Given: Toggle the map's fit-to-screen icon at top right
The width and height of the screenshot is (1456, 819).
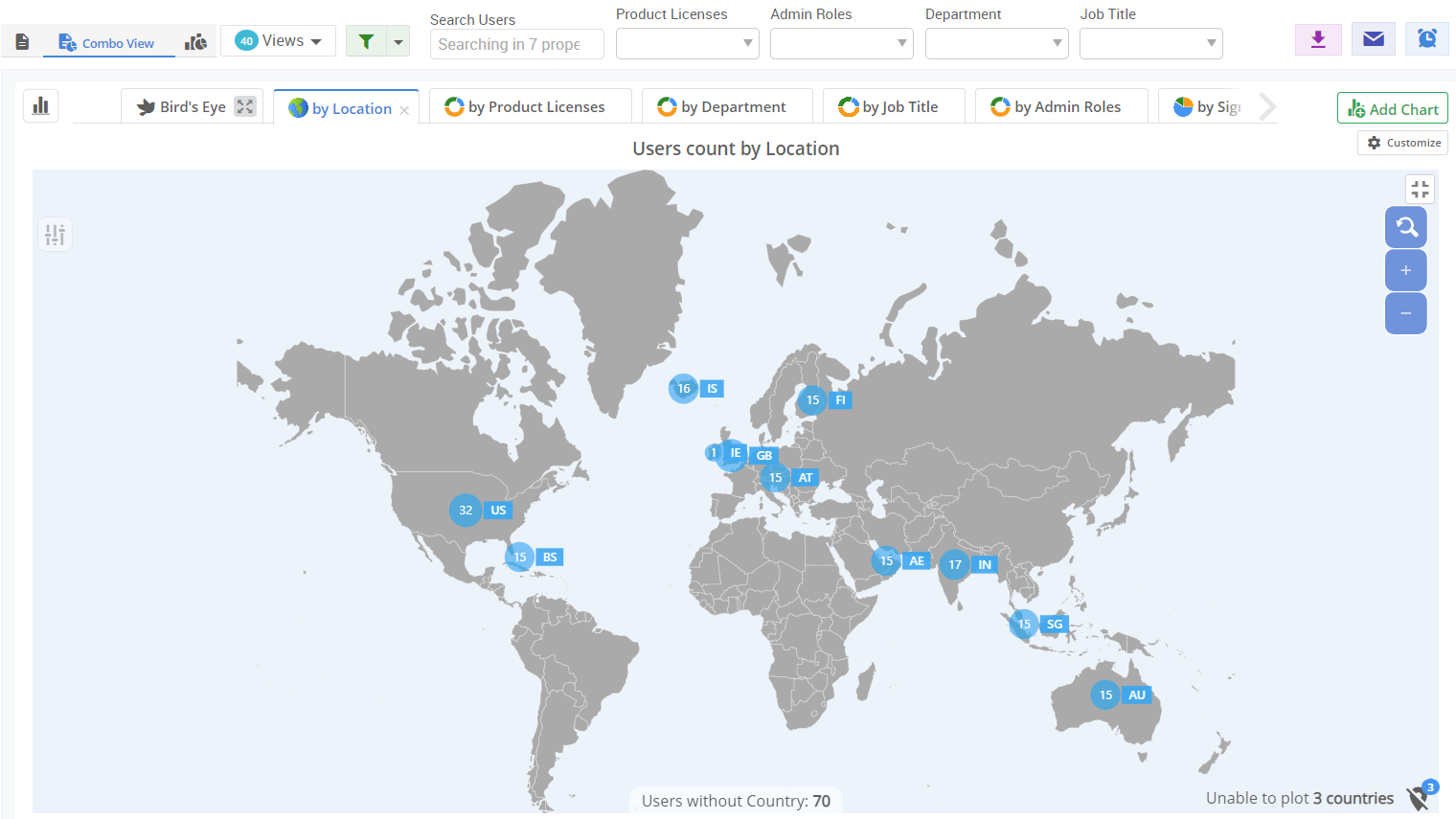Looking at the screenshot, I should (x=1420, y=189).
